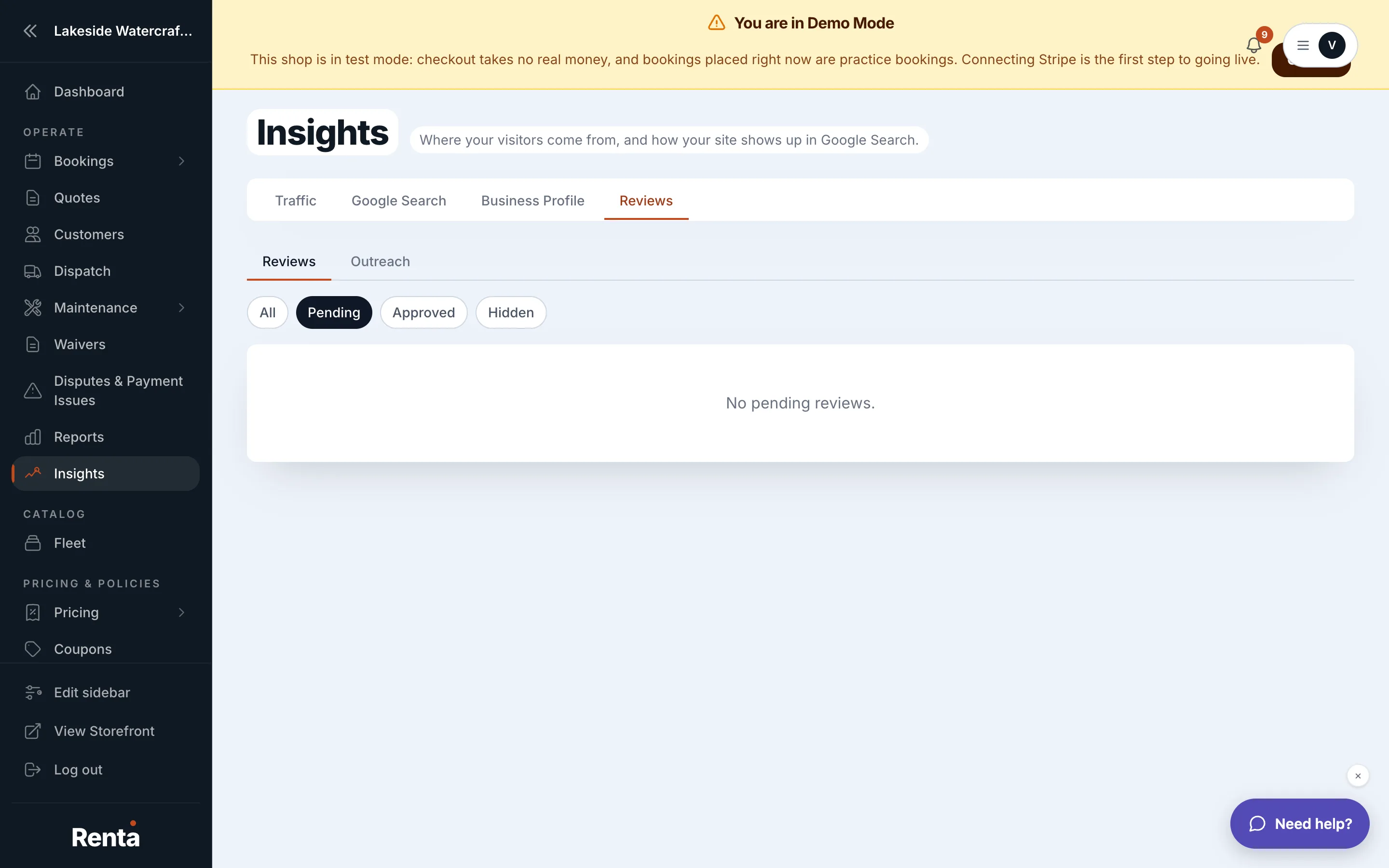Image resolution: width=1389 pixels, height=868 pixels.
Task: Expand the Pricing submenu chevron
Action: [181, 612]
